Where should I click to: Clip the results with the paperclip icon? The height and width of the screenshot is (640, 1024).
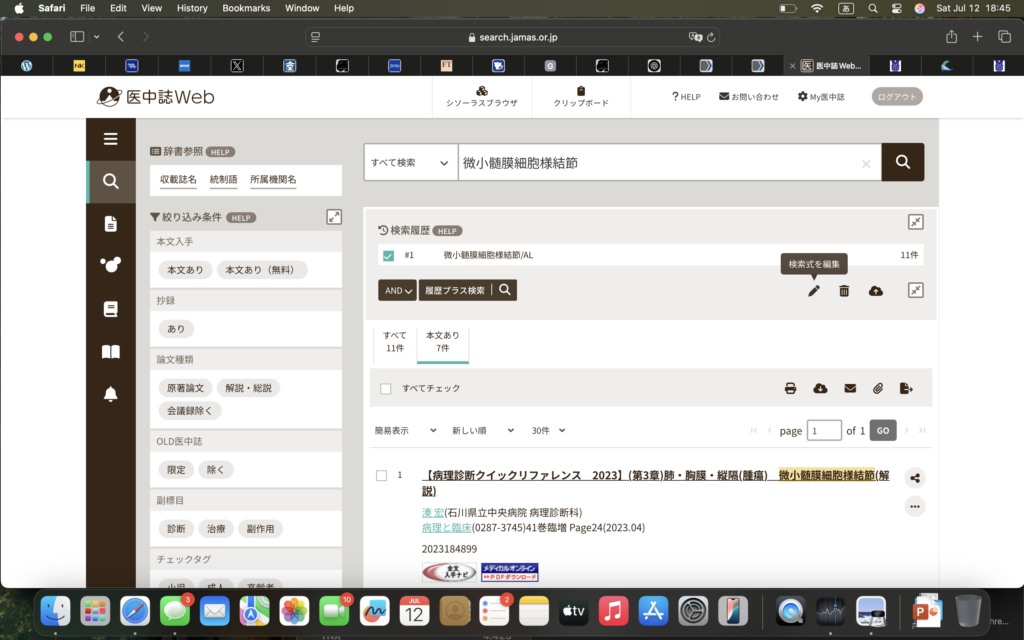(x=878, y=388)
